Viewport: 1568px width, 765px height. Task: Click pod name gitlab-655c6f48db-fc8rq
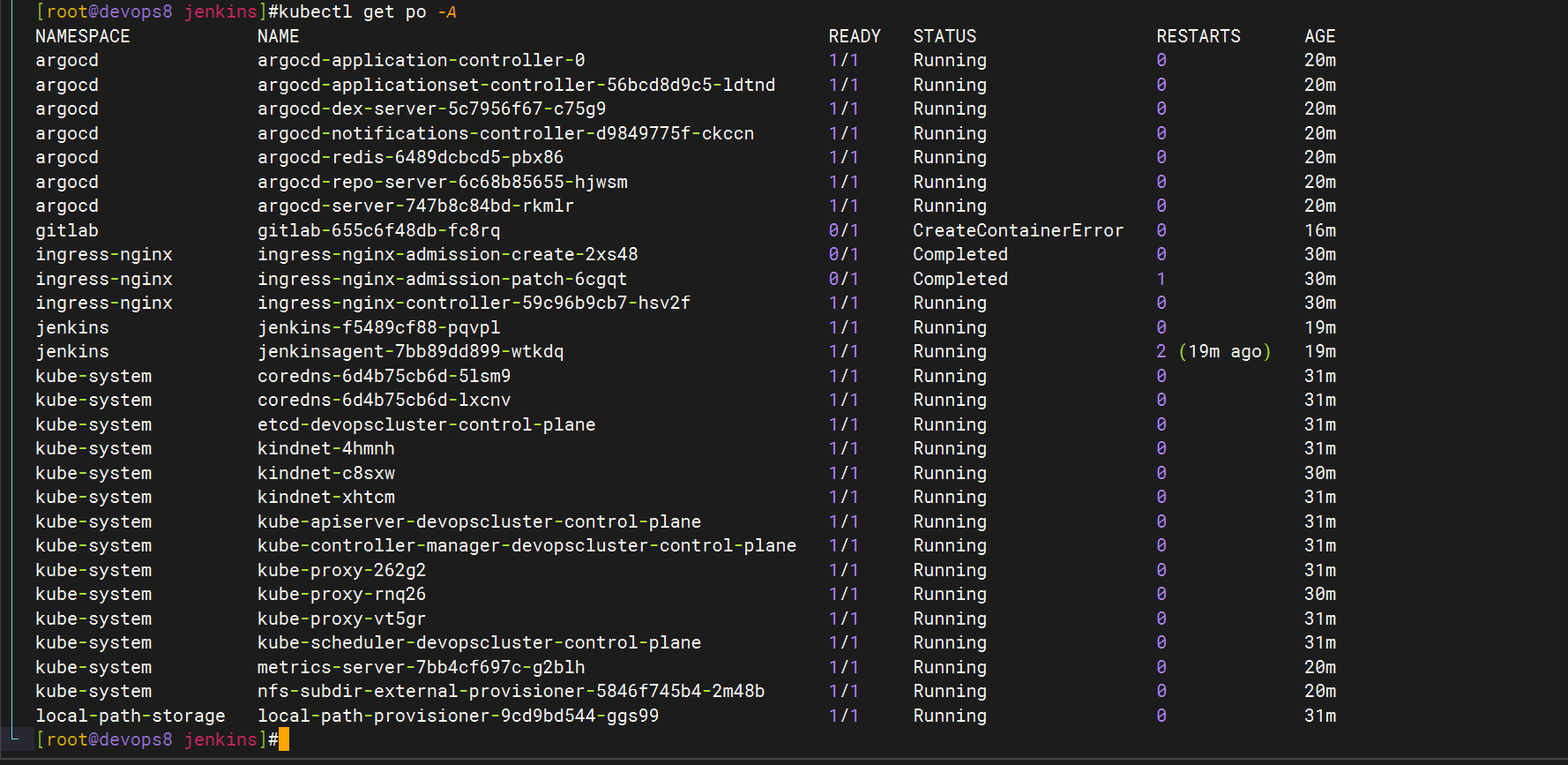pos(379,230)
